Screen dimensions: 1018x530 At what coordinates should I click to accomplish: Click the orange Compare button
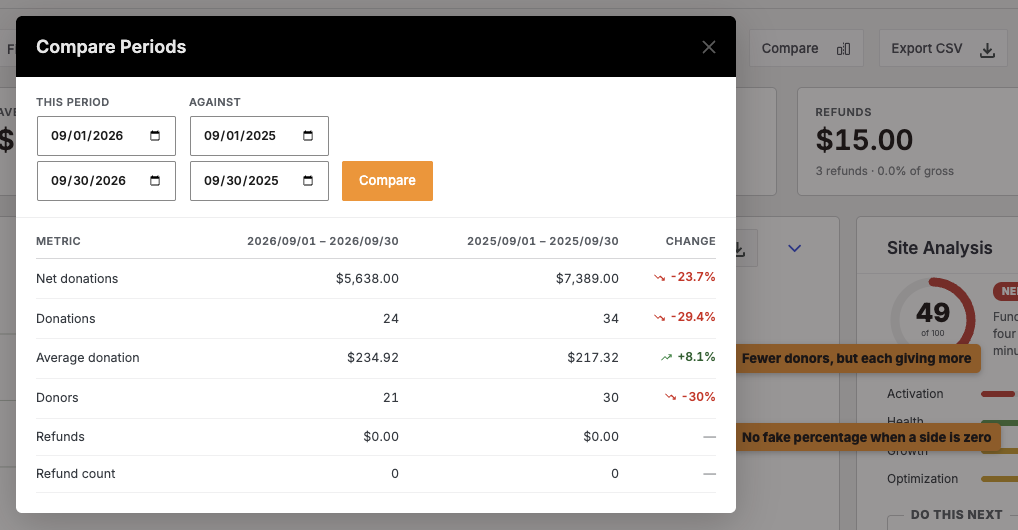pos(387,181)
